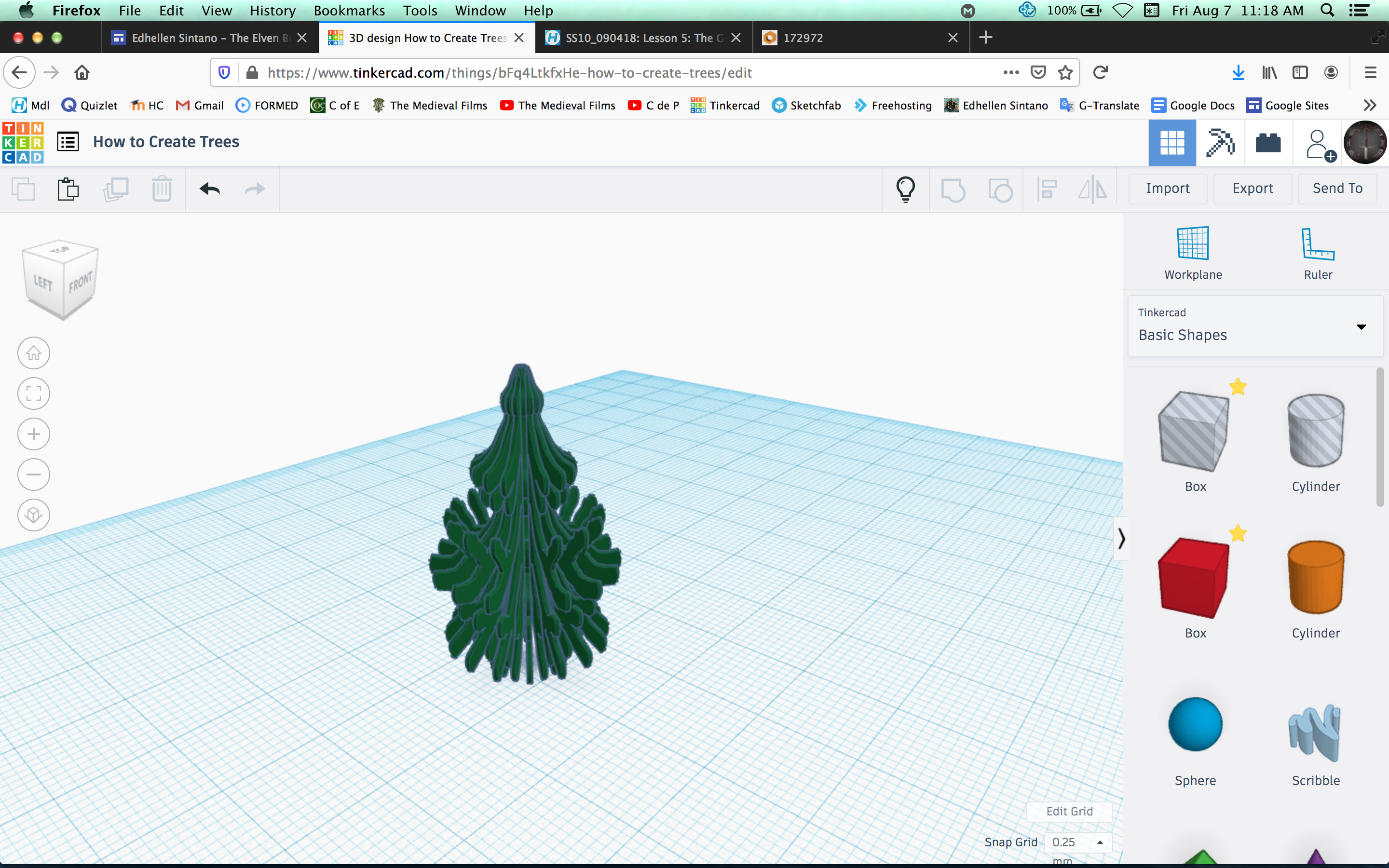The height and width of the screenshot is (868, 1389).
Task: Open the Sketchfab bookmark
Action: pos(806,106)
